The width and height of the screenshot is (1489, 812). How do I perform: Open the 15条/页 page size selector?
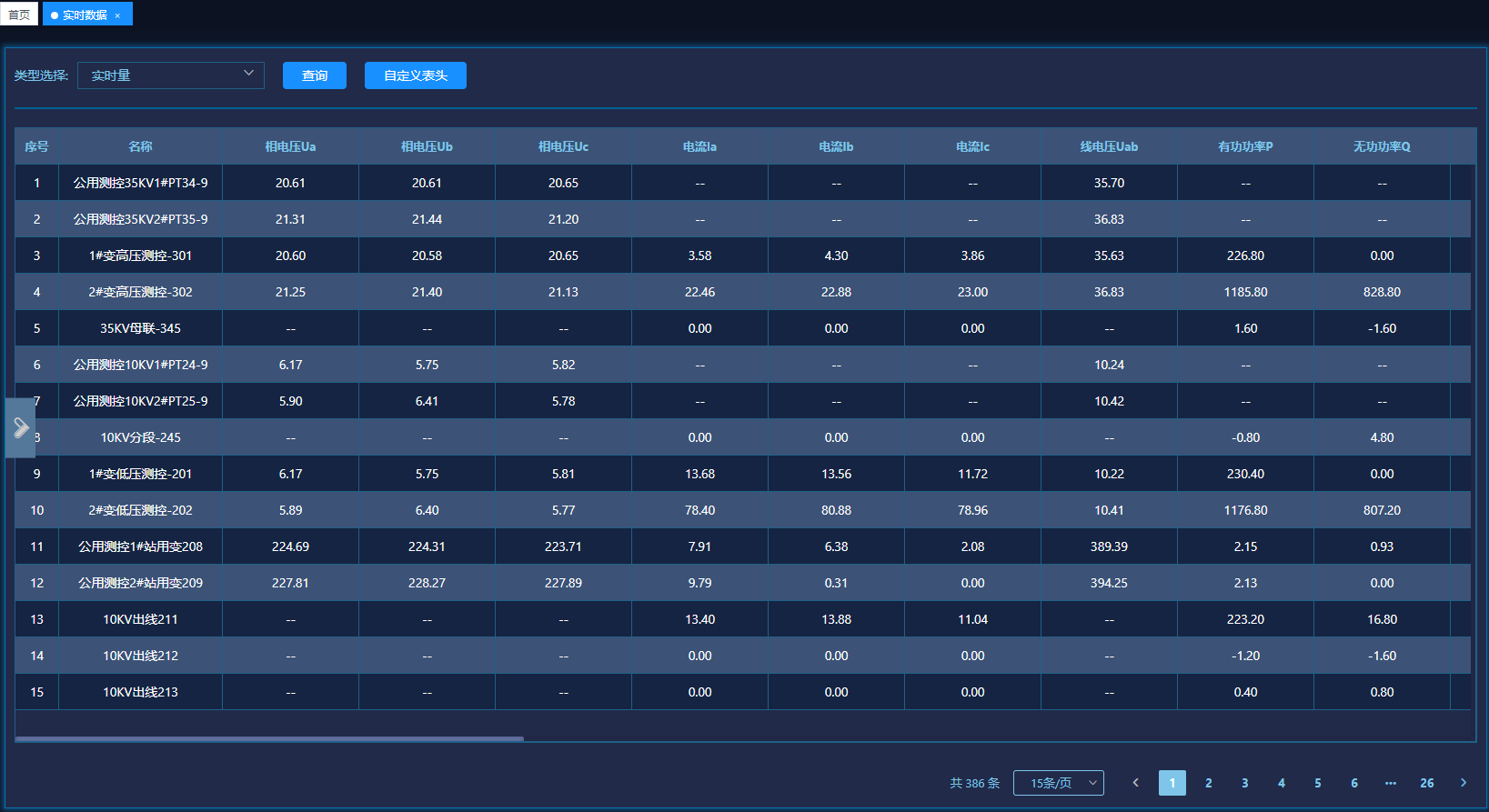click(x=1058, y=783)
